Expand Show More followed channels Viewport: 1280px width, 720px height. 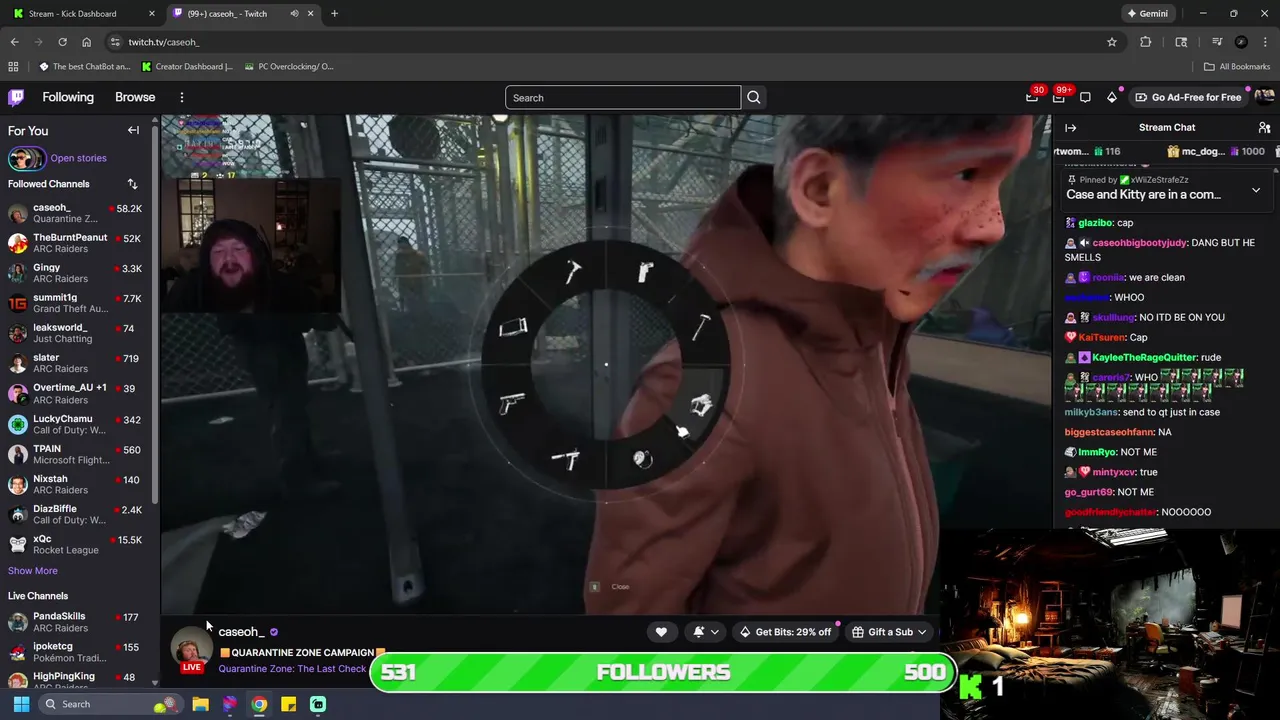pyautogui.click(x=33, y=571)
